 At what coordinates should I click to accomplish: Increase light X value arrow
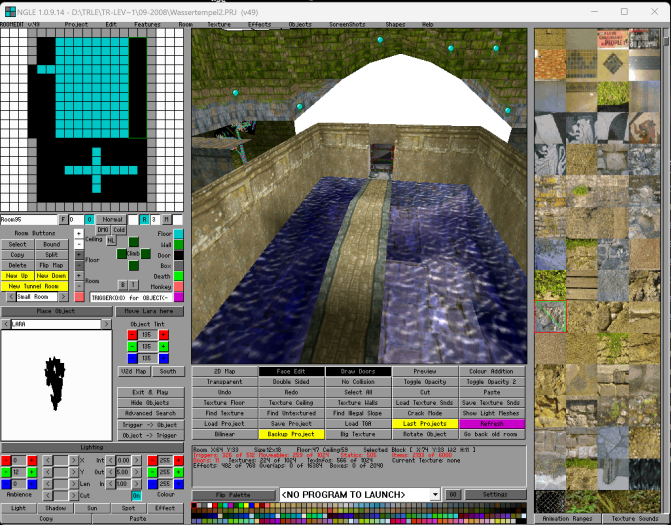point(73,460)
